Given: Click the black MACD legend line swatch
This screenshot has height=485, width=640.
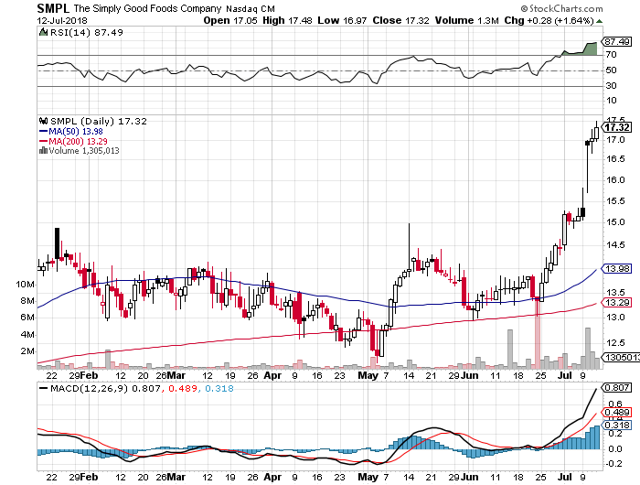Looking at the screenshot, I should click(x=43, y=388).
